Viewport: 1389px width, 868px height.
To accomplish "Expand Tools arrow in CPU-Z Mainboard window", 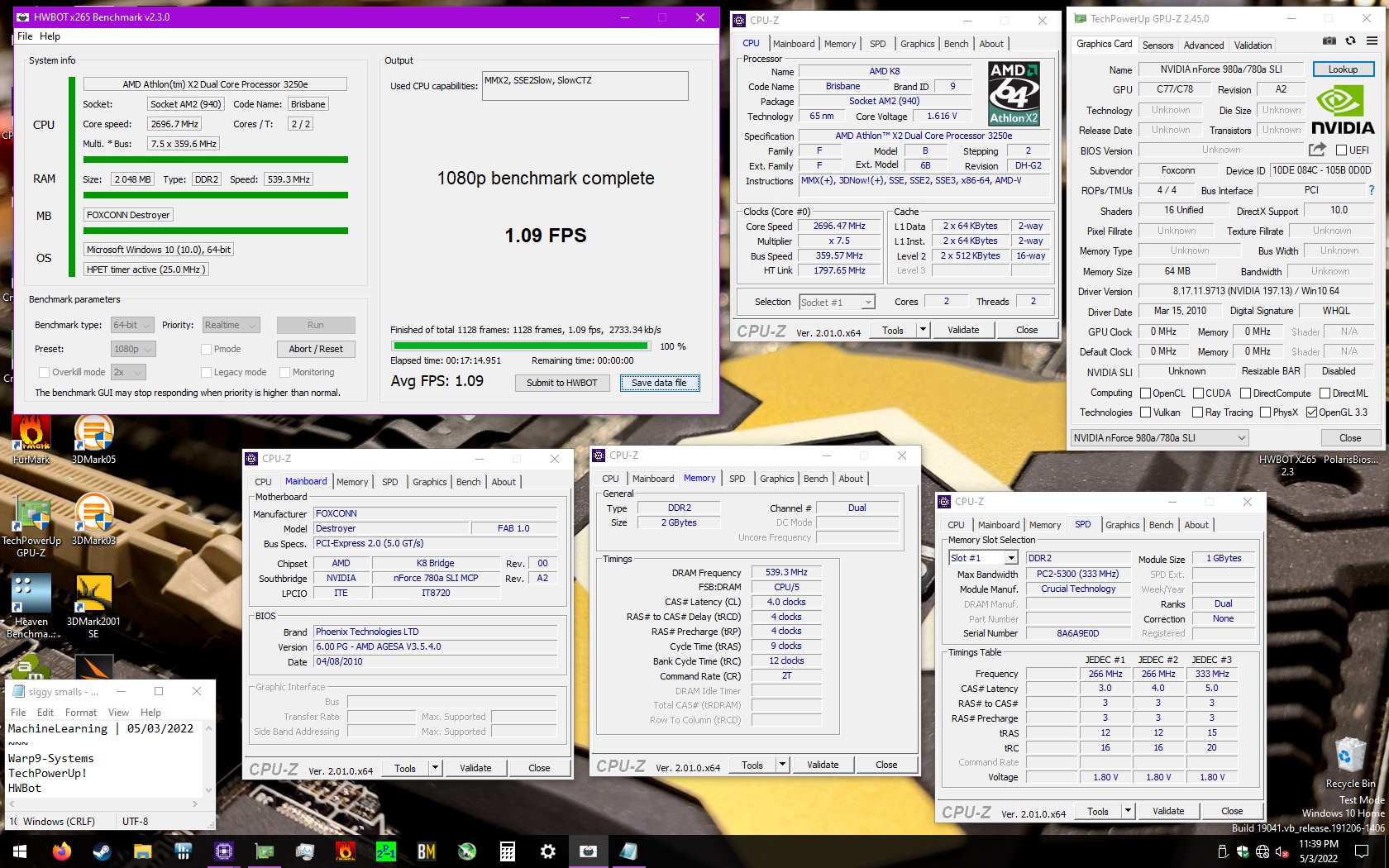I will [x=436, y=768].
